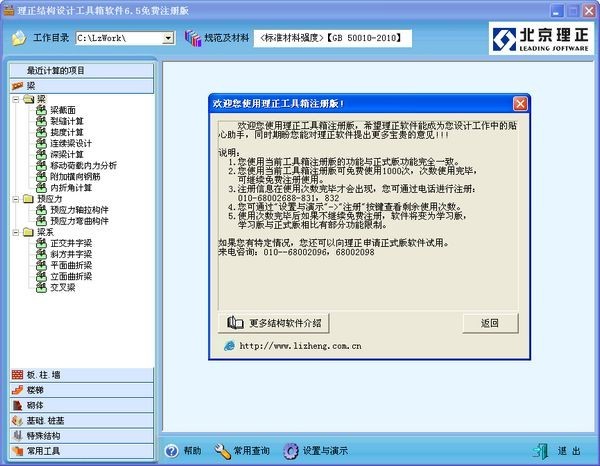Click the work directory folder icon

pyautogui.click(x=19, y=38)
